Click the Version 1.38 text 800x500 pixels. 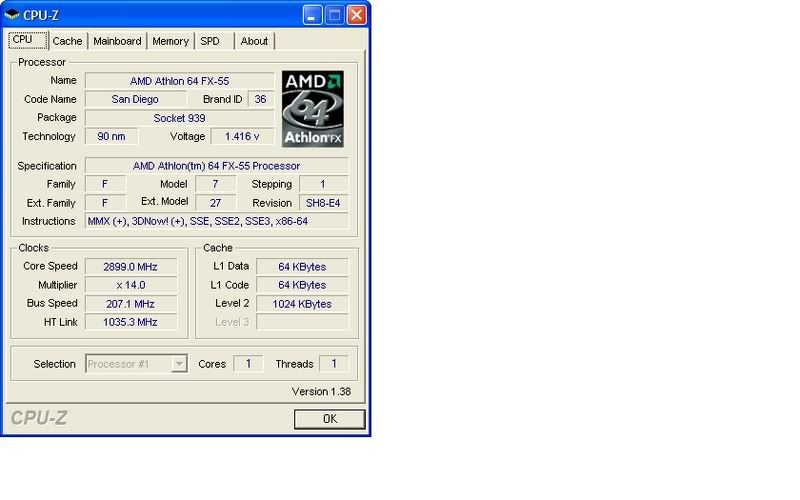[321, 391]
